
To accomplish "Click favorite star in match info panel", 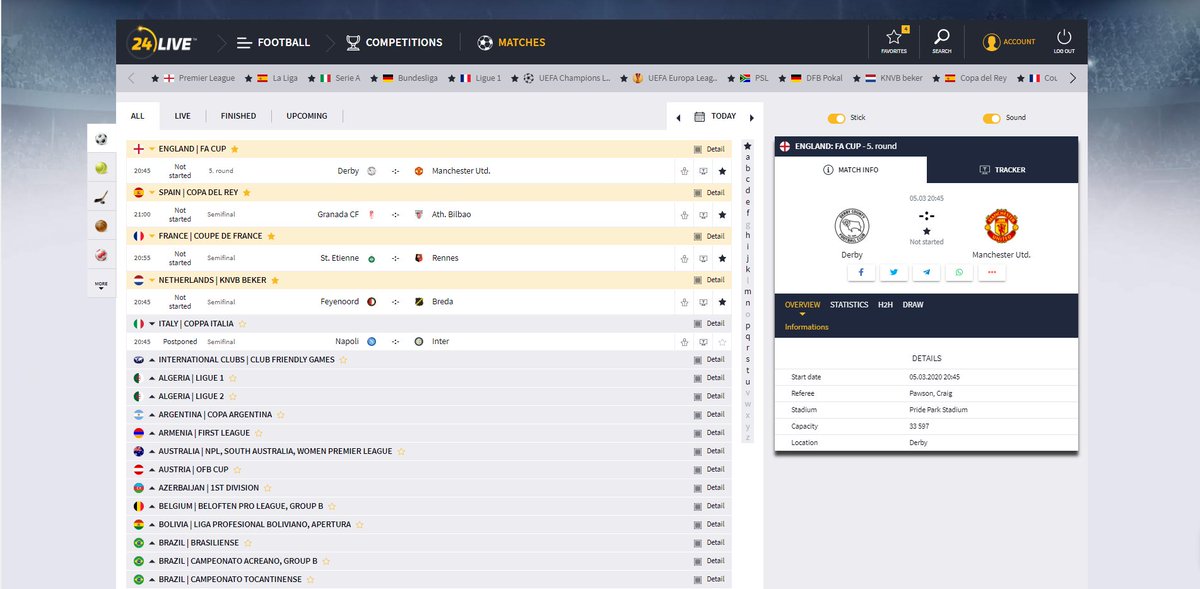I will click(x=926, y=230).
